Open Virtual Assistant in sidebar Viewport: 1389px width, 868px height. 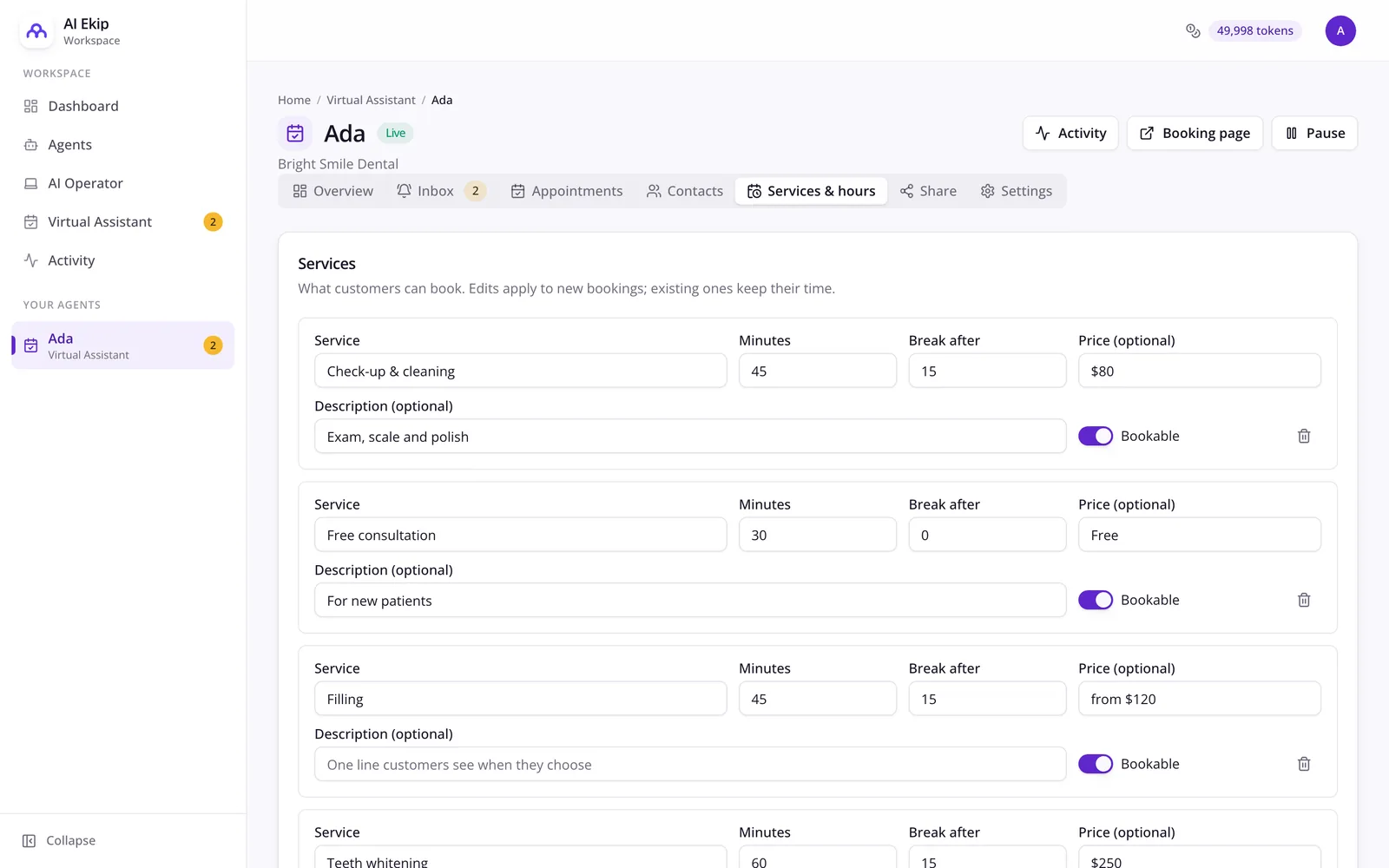[x=122, y=222]
